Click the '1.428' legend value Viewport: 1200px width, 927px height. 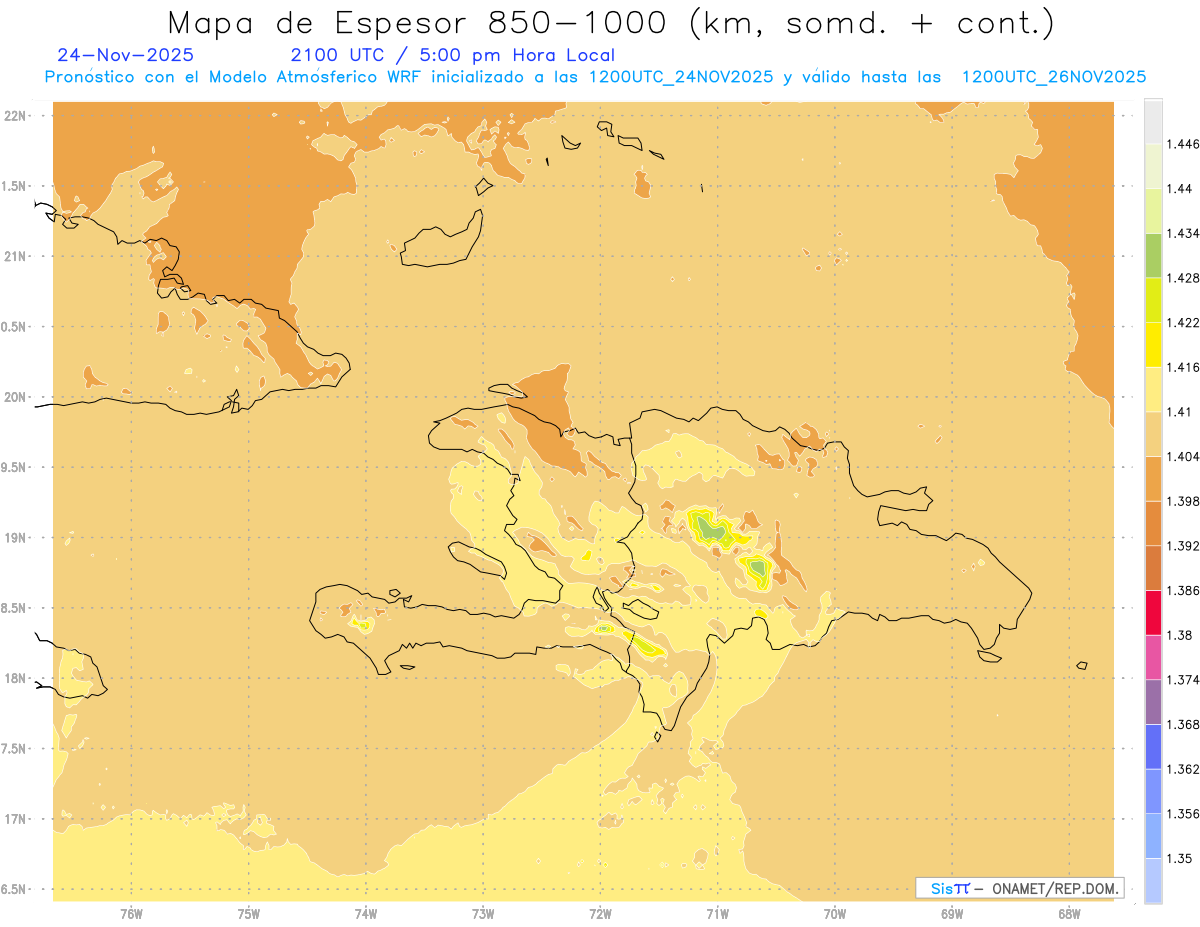(1182, 278)
